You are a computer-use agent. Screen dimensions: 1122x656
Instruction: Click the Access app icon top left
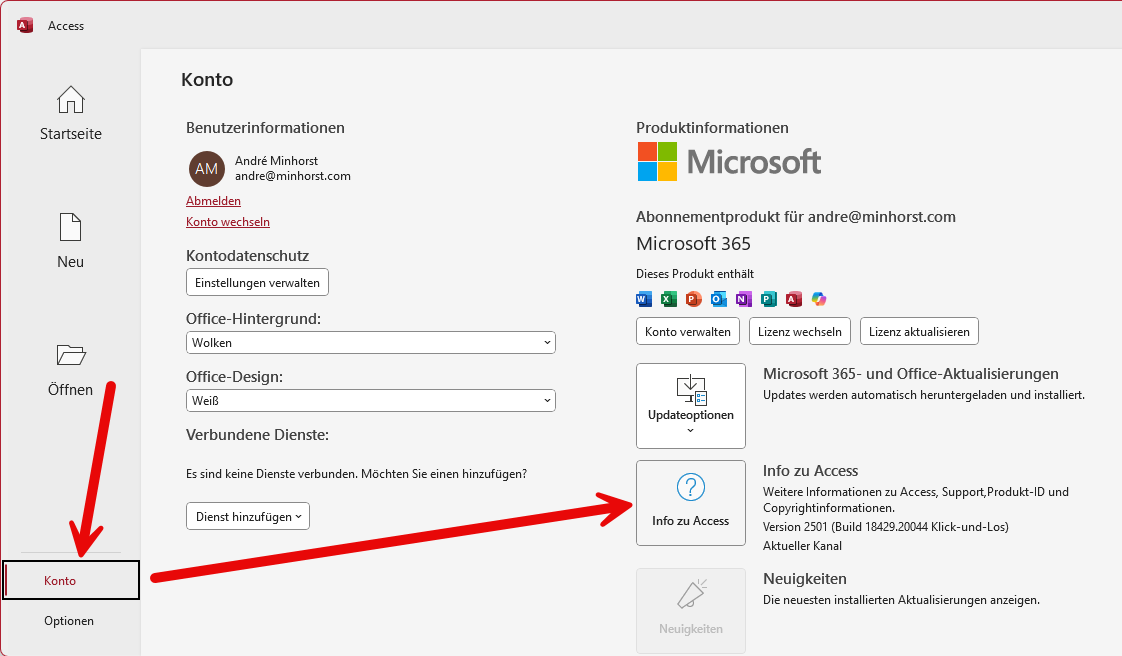[x=24, y=24]
